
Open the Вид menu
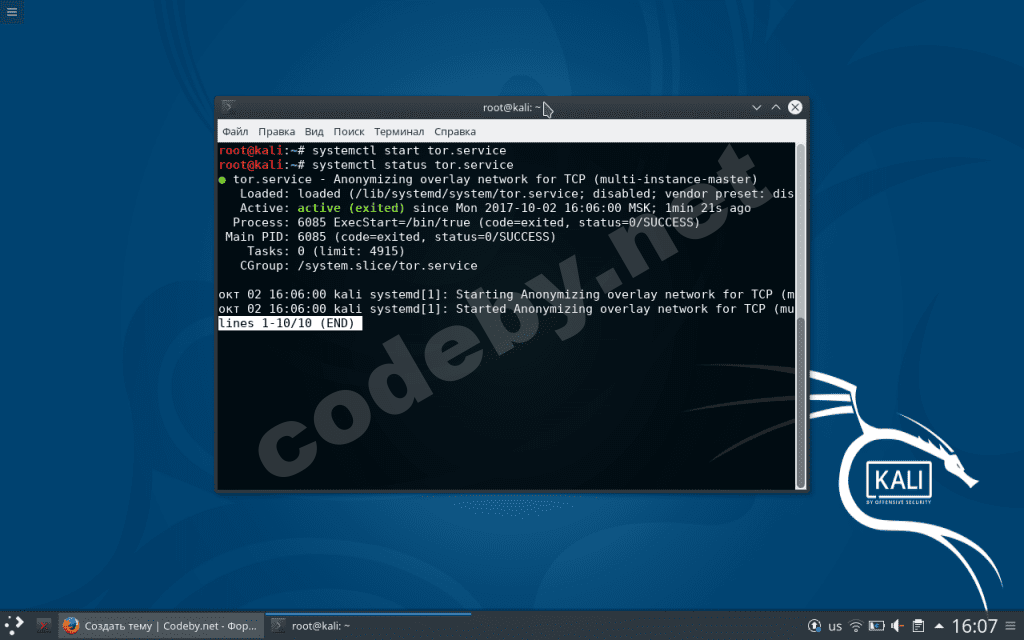[314, 131]
